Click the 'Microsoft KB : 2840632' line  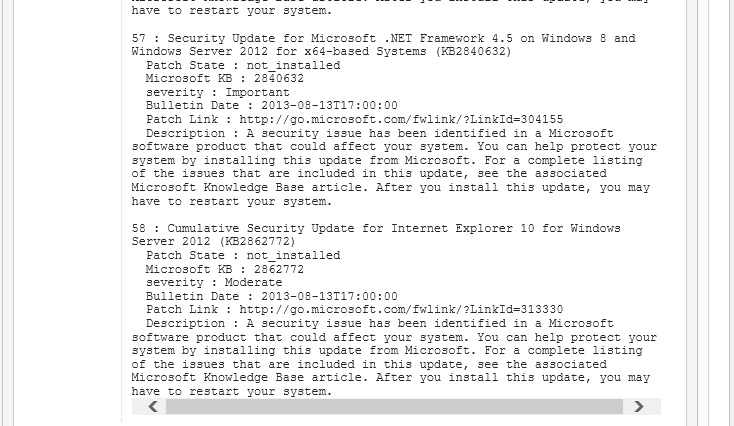[224, 78]
